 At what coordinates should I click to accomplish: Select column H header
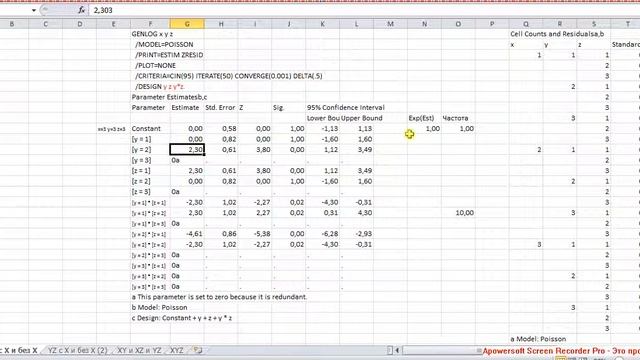(221, 24)
